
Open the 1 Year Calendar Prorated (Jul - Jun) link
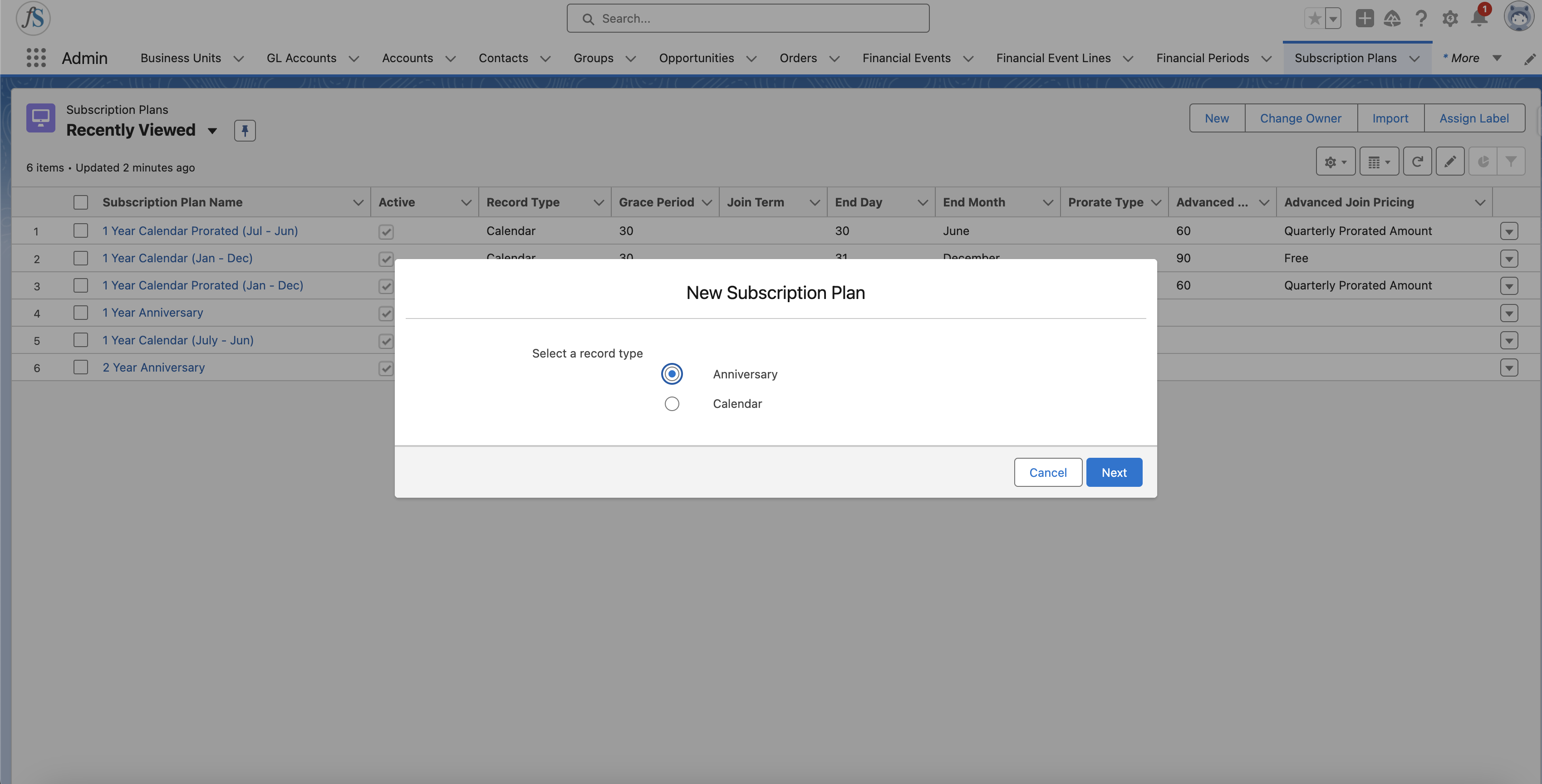pyautogui.click(x=200, y=231)
